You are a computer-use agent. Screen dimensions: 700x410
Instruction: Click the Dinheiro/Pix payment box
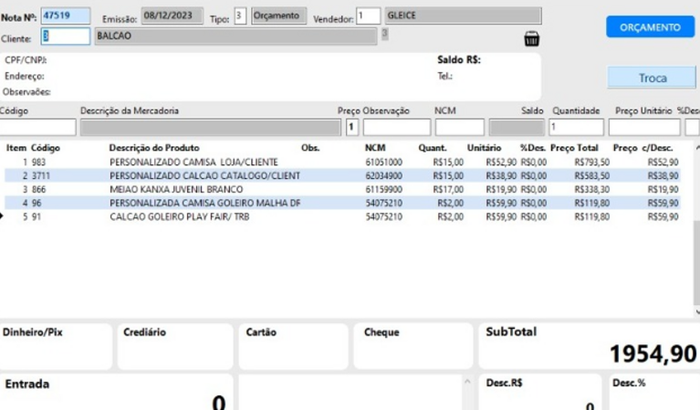(x=56, y=346)
